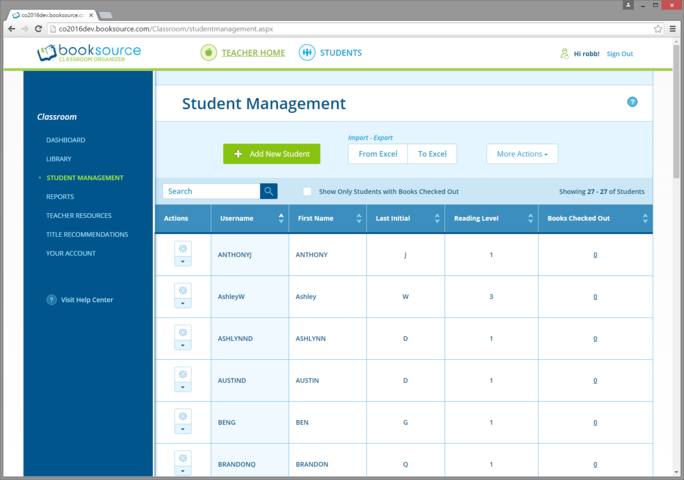Click the Booksource Classroom Organizer logo
684x480 pixels.
89,53
